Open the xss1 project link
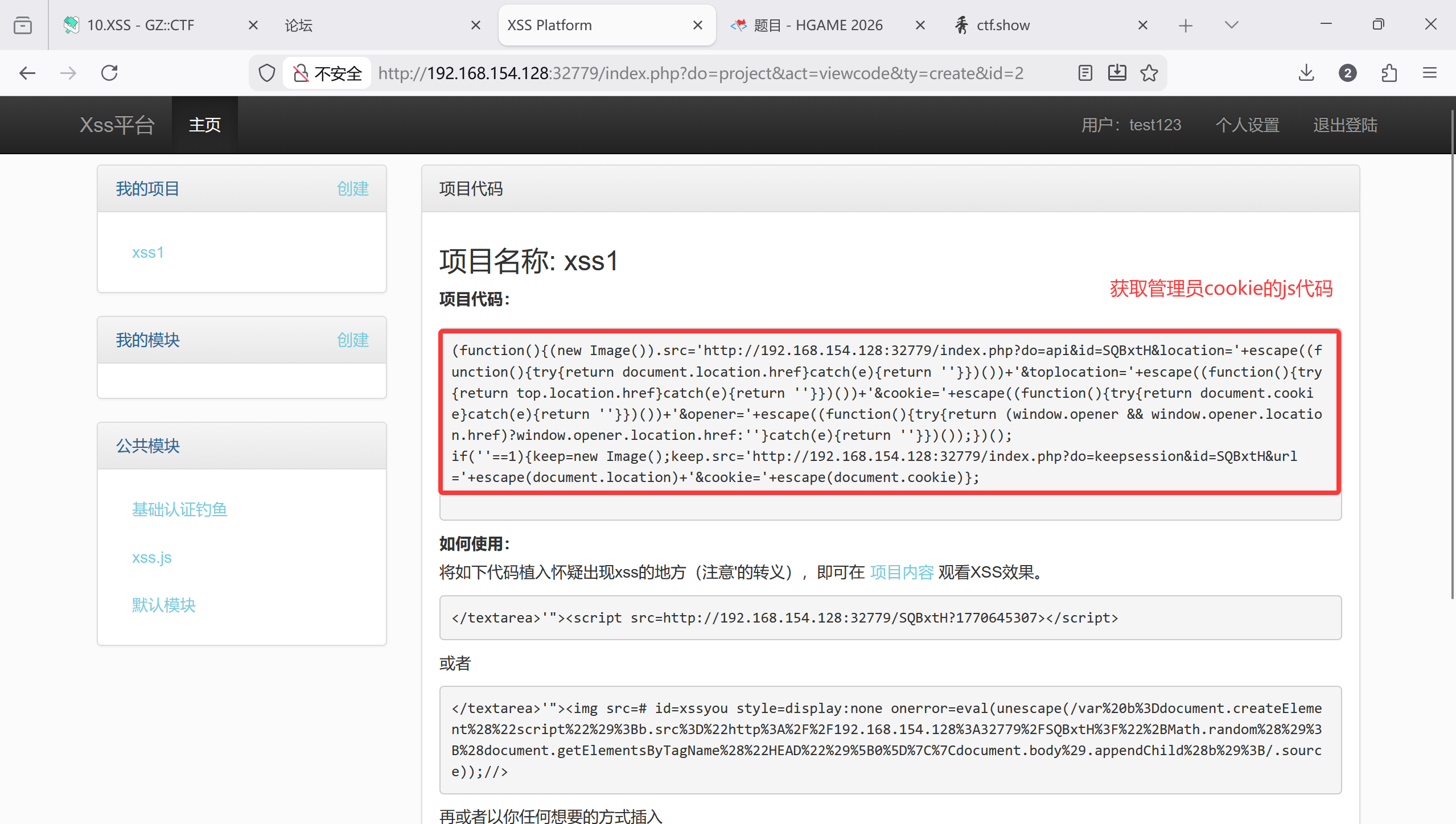1456x824 pixels. pos(148,252)
